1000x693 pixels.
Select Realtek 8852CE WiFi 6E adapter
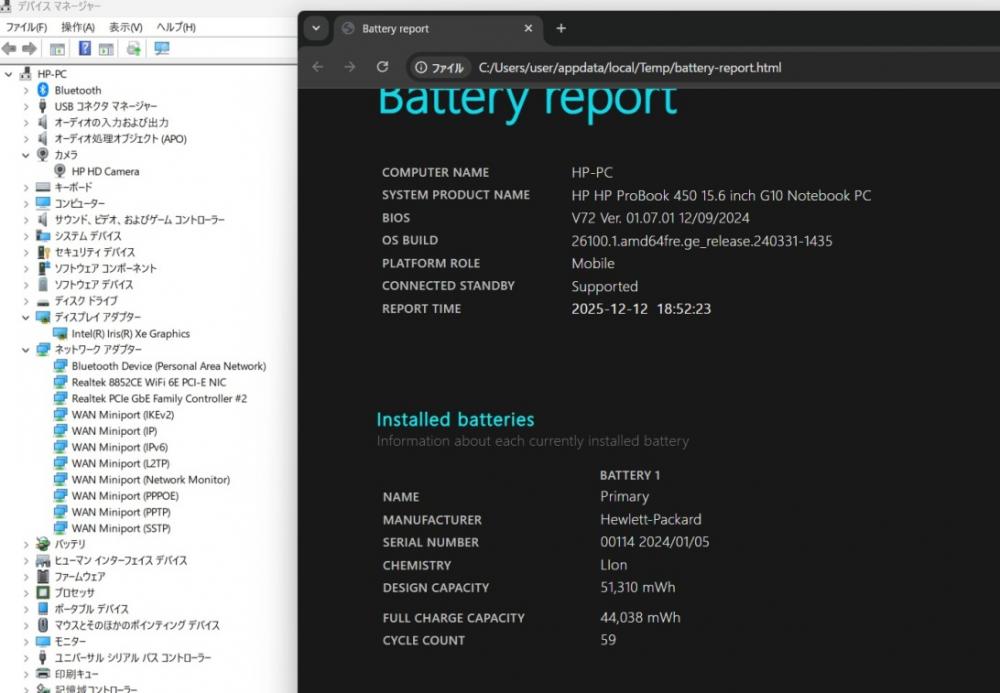(148, 382)
